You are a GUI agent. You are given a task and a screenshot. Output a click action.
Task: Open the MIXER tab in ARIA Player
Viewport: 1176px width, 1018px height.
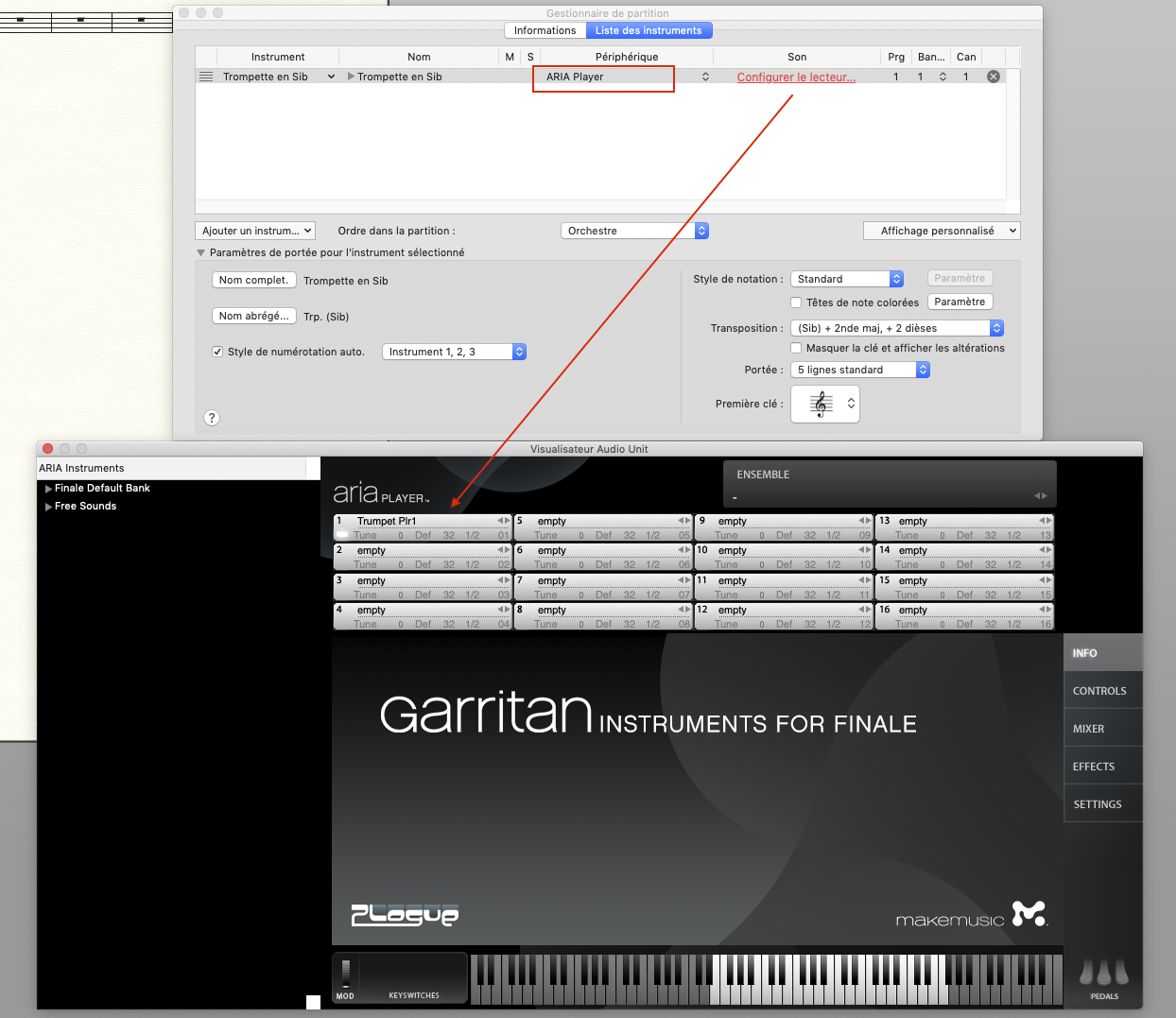(1089, 729)
